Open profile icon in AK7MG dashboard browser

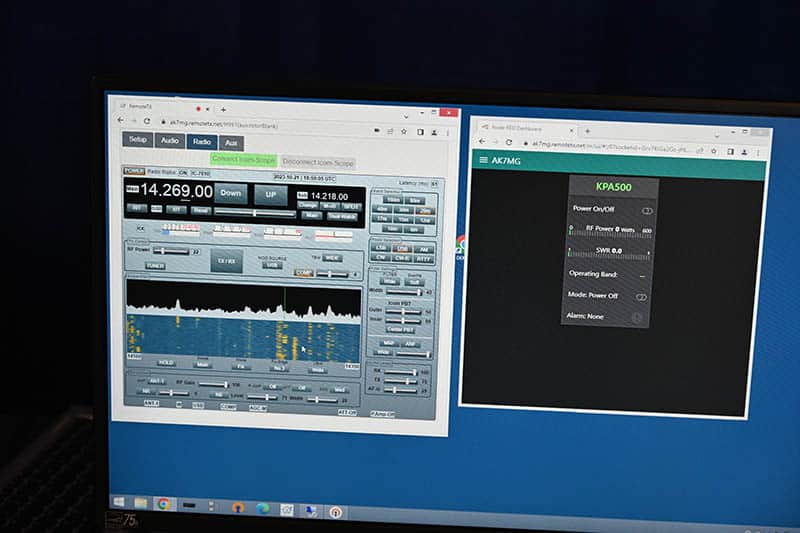point(744,152)
